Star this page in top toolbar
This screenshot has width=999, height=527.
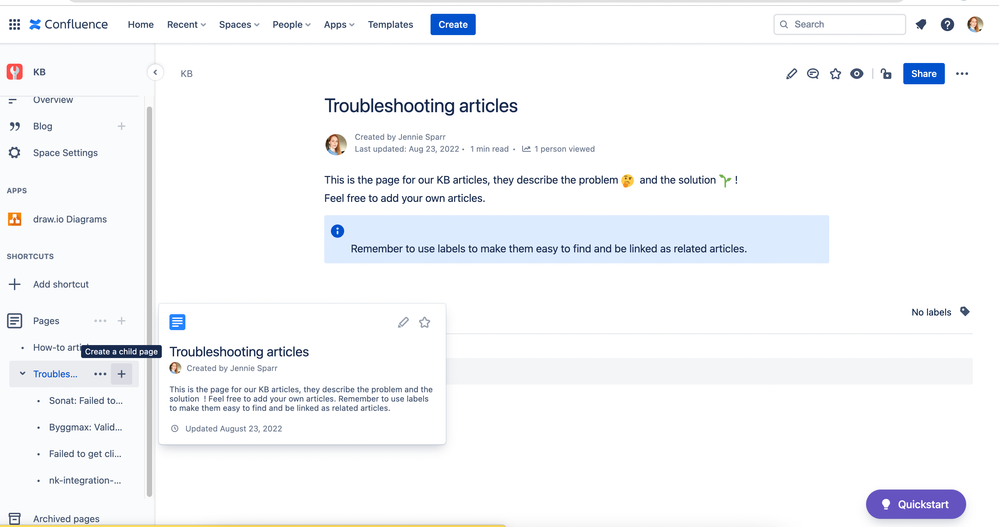(x=835, y=74)
